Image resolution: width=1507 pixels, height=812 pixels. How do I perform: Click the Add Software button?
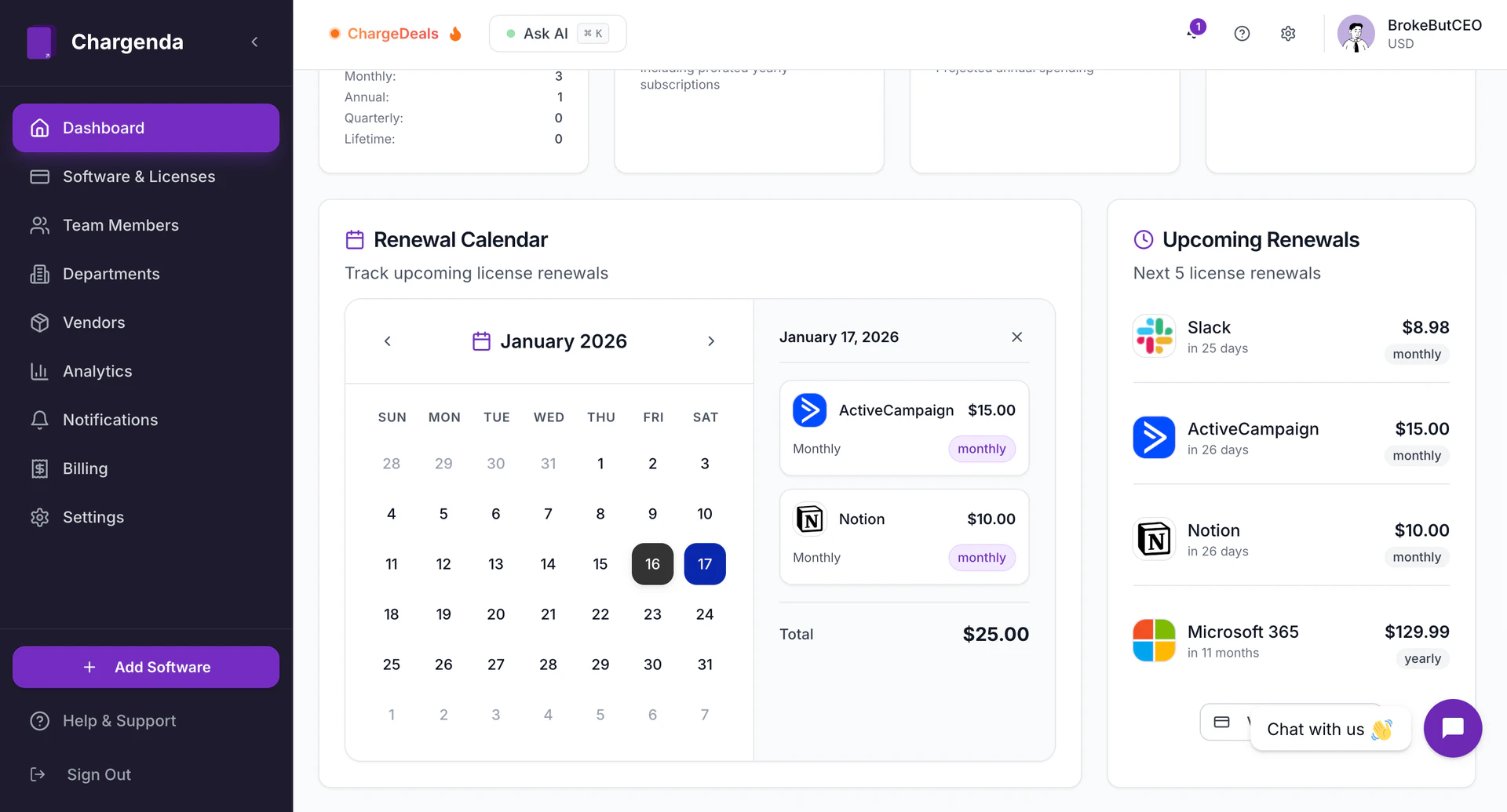pyautogui.click(x=145, y=667)
